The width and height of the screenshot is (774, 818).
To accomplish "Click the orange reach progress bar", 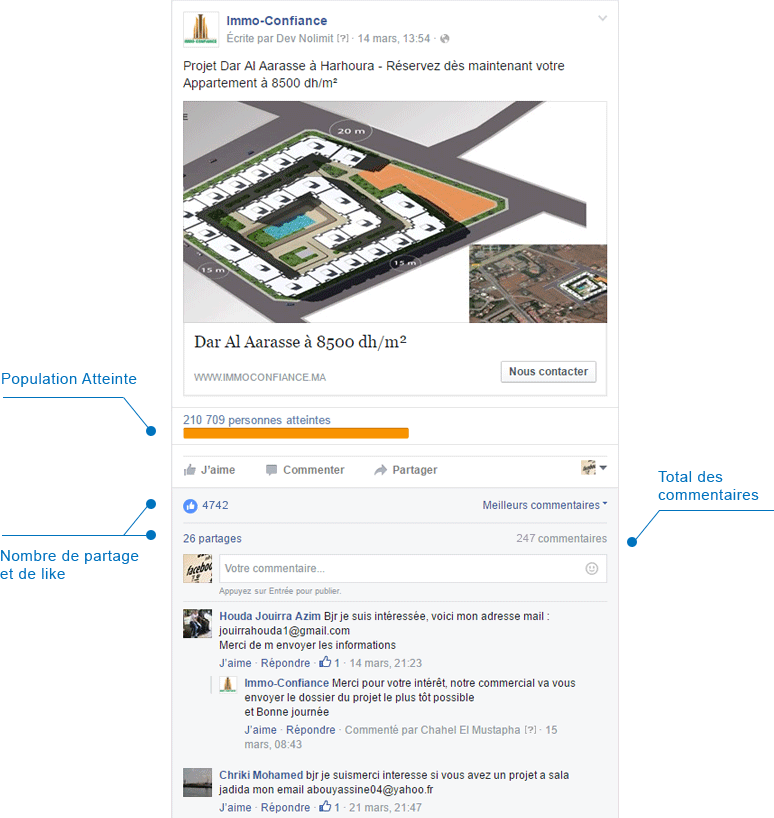I will point(296,433).
